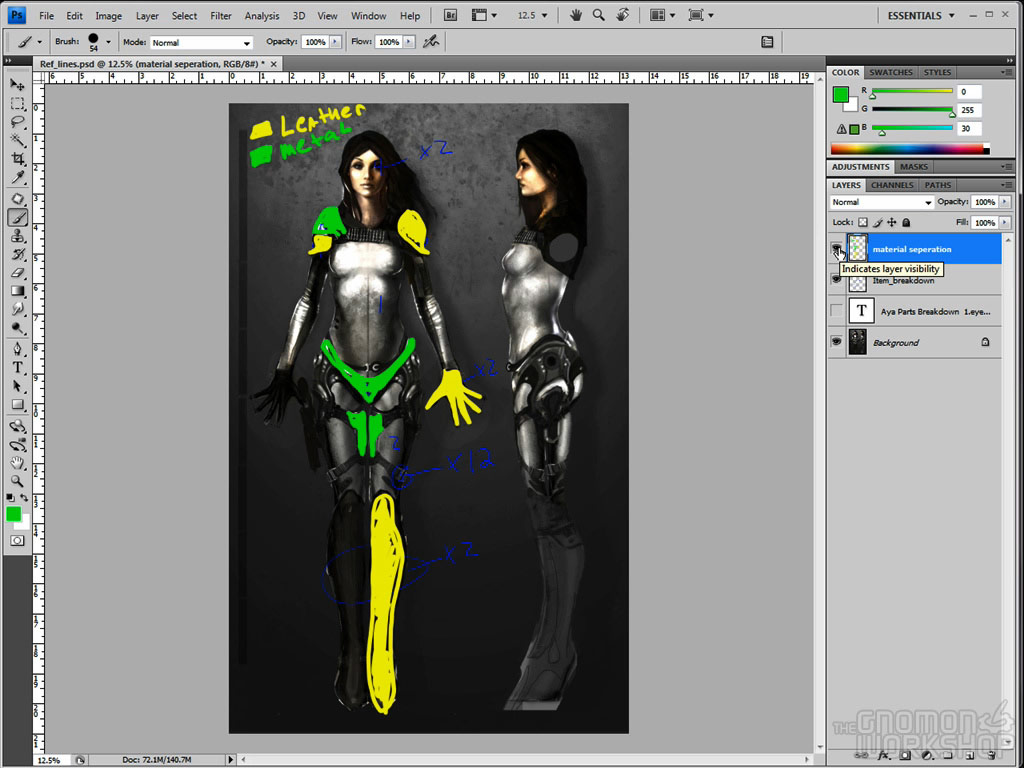Select the Pen tool
1024x768 pixels.
pos(18,349)
